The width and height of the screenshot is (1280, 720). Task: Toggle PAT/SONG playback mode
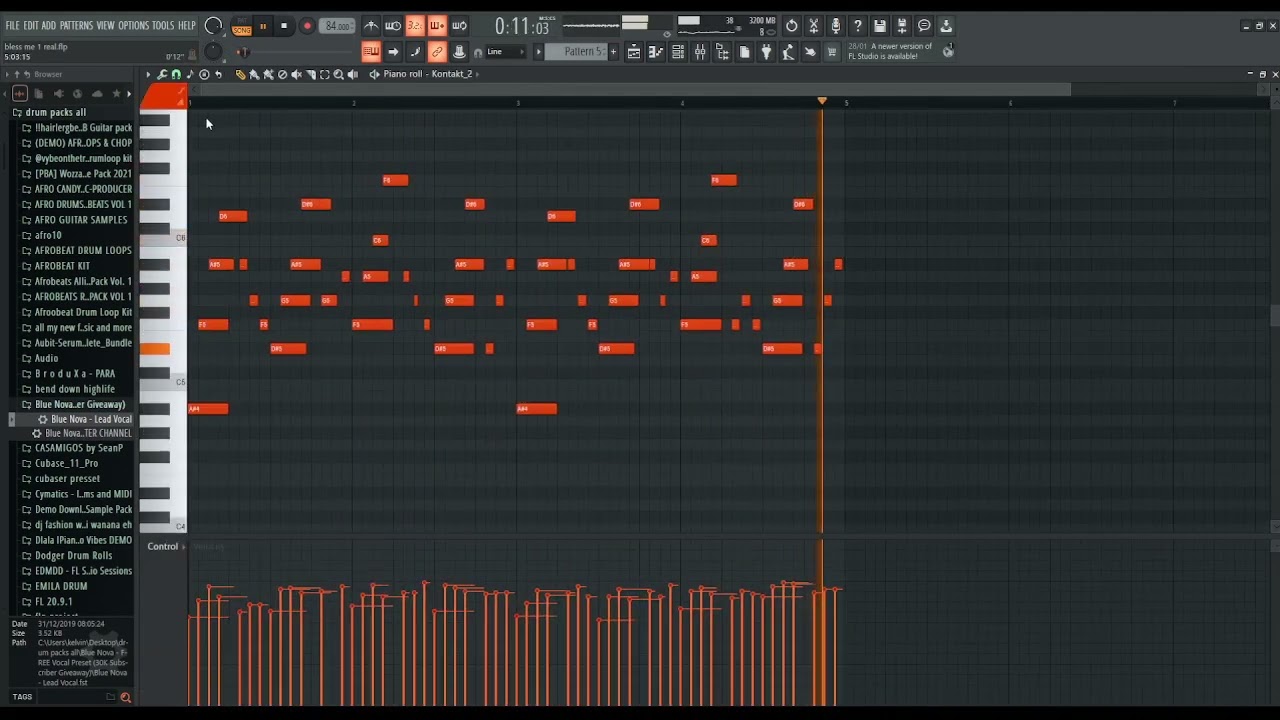click(x=242, y=27)
